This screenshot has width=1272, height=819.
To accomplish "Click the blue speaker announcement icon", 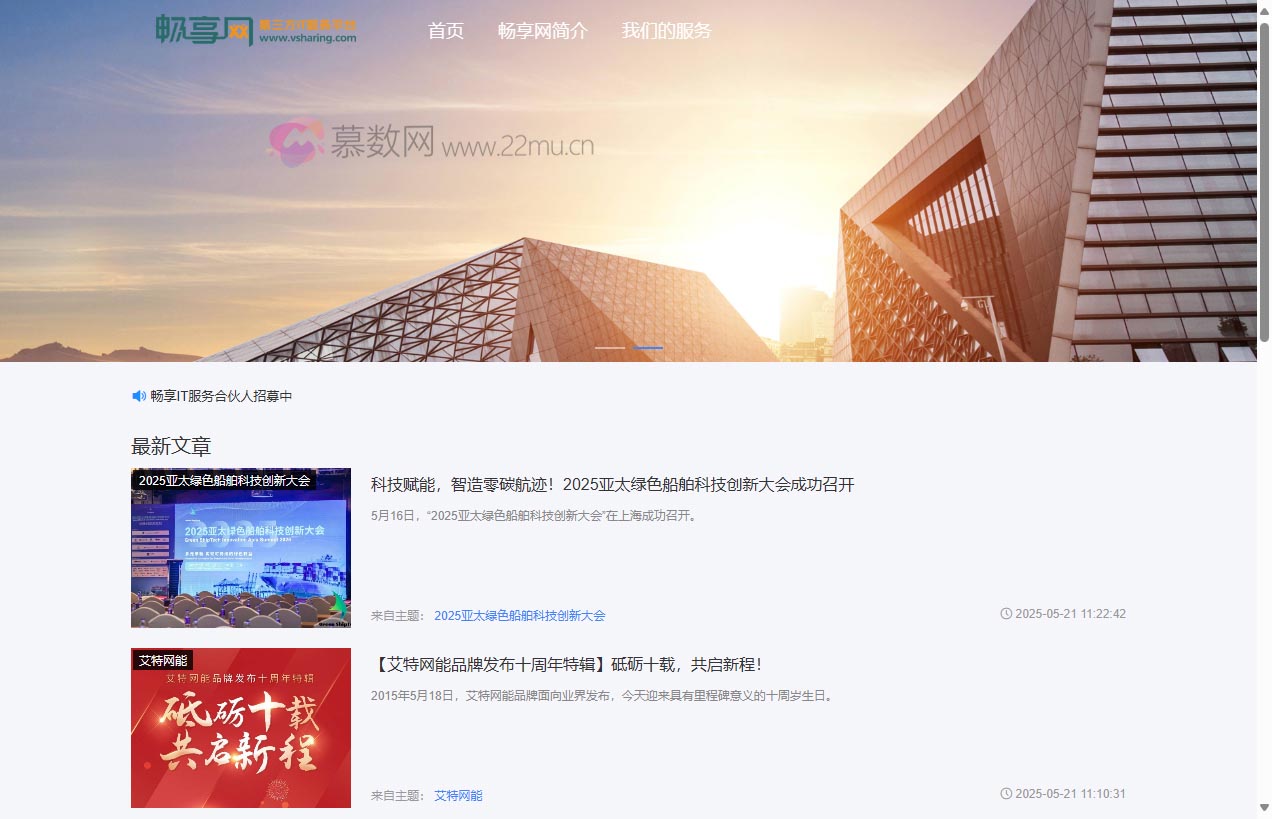I will (139, 396).
